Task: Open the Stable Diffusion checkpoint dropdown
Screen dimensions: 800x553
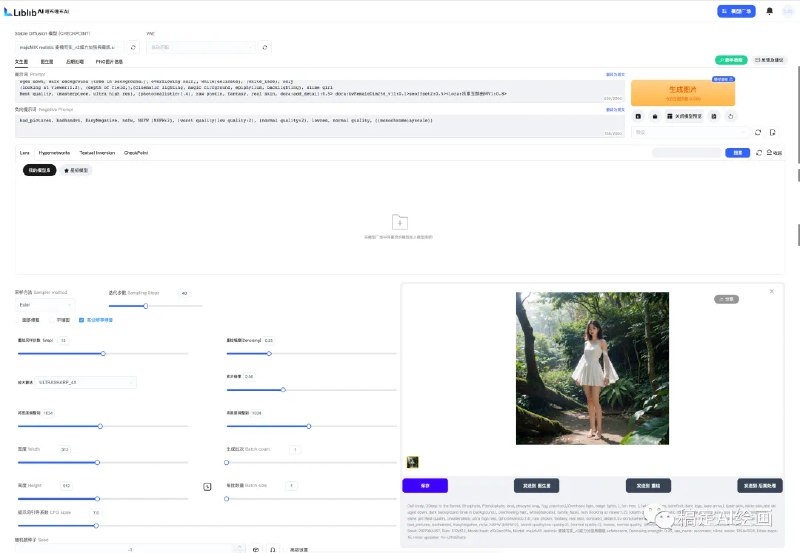Action: coord(69,47)
